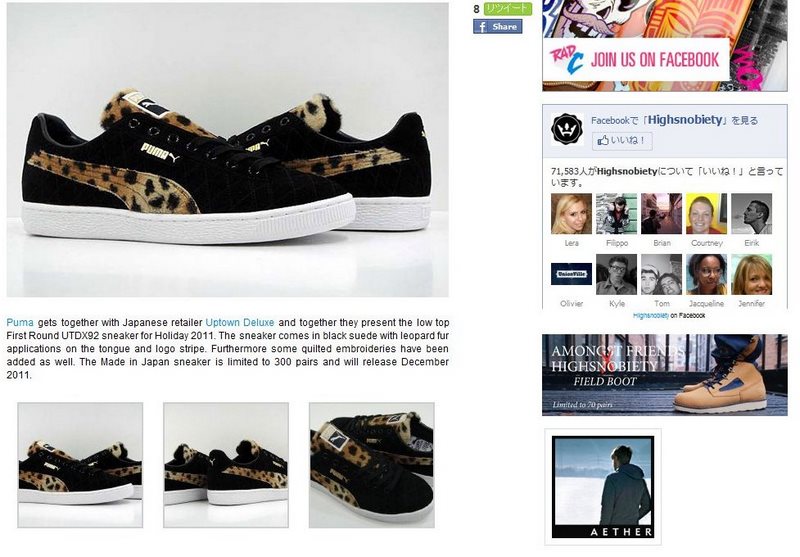The image size is (800, 557).
Task: Click the Facebook like thumbs-up button
Action: (x=622, y=141)
